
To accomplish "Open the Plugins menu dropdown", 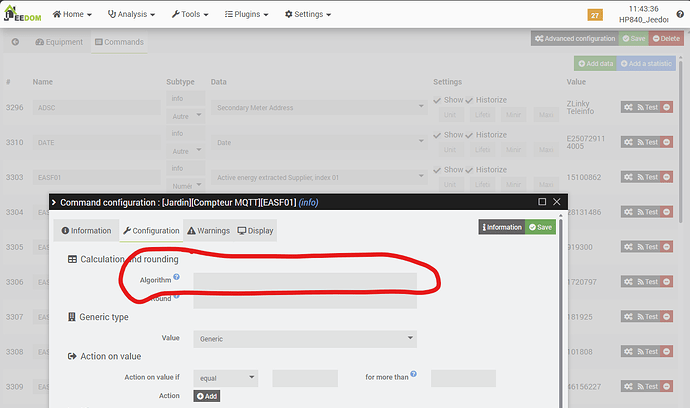I will [x=246, y=14].
